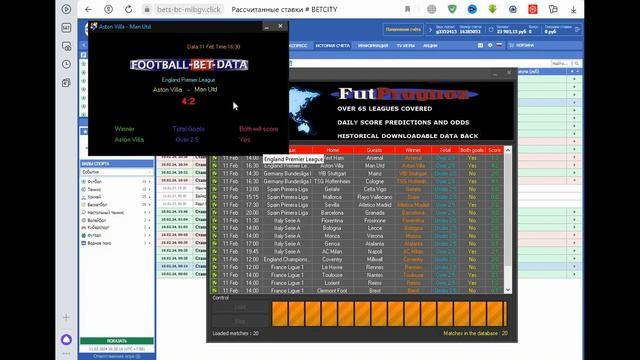Click the MT icon in browser sidebar

tap(66, 27)
